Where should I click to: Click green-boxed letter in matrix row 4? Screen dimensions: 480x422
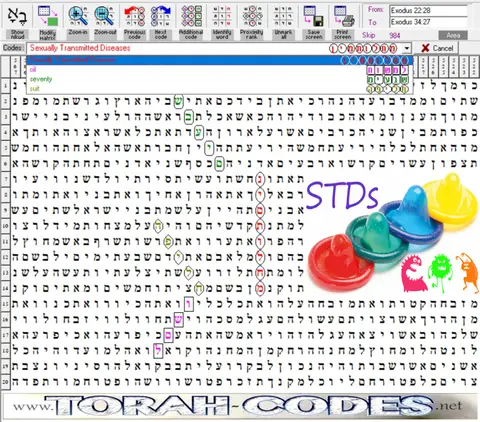(x=199, y=133)
